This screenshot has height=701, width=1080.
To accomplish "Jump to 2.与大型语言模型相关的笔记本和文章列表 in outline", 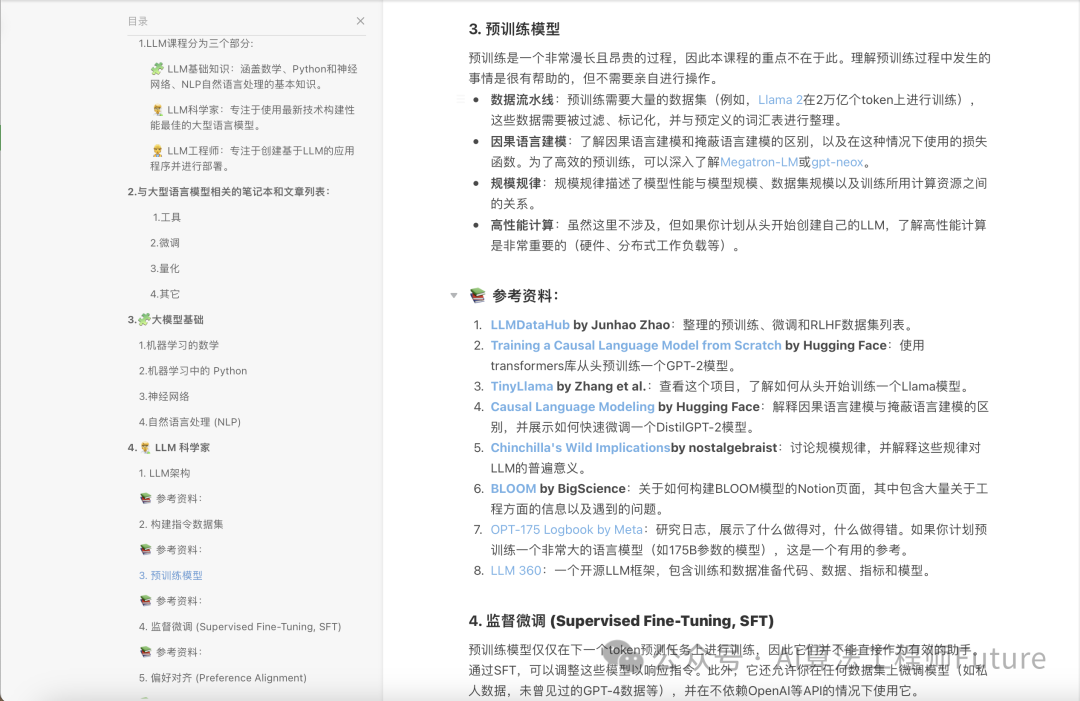I will click(x=229, y=191).
